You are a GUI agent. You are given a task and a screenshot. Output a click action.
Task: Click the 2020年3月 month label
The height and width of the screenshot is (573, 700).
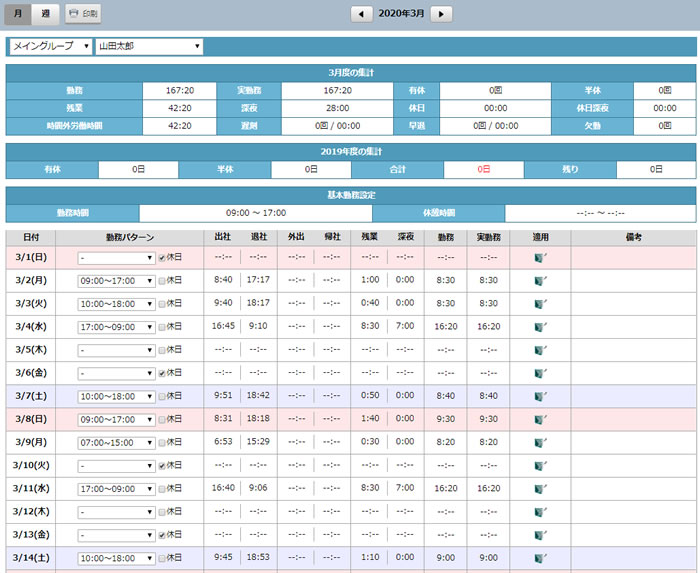(401, 14)
